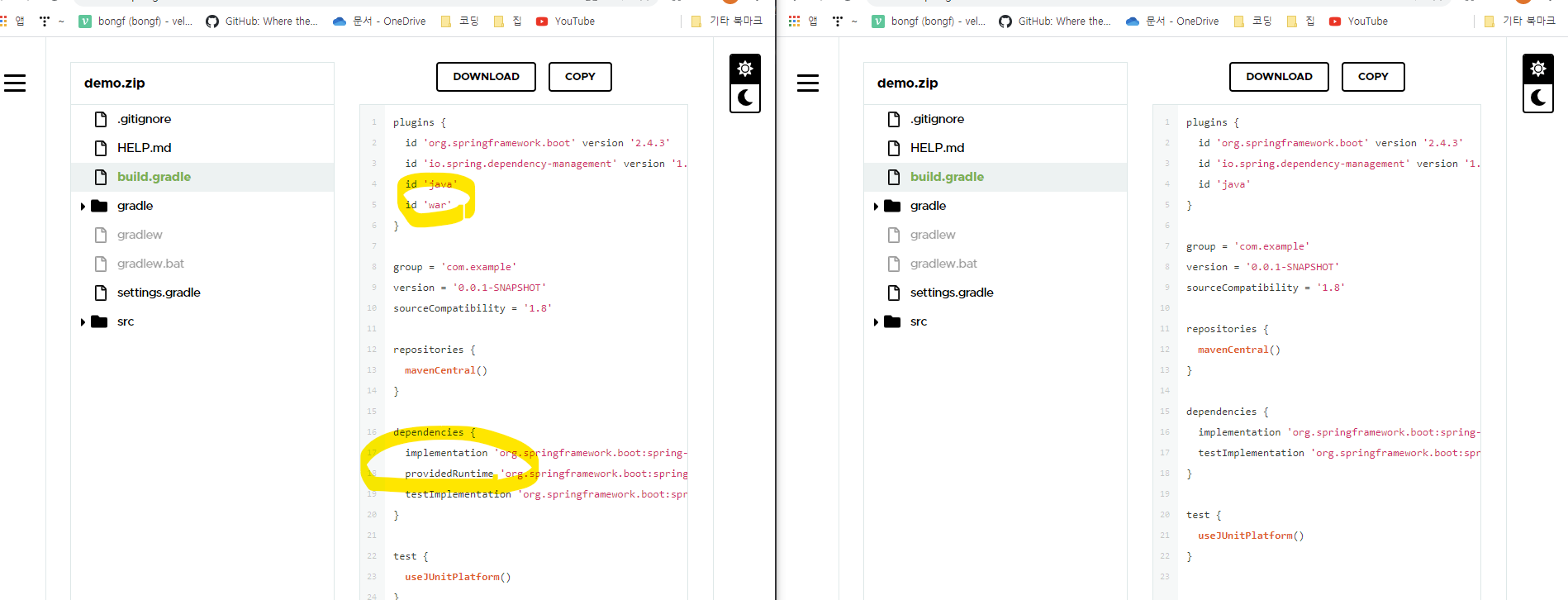
Task: Open bongf velog bookmark in the right window
Action: coord(929,21)
